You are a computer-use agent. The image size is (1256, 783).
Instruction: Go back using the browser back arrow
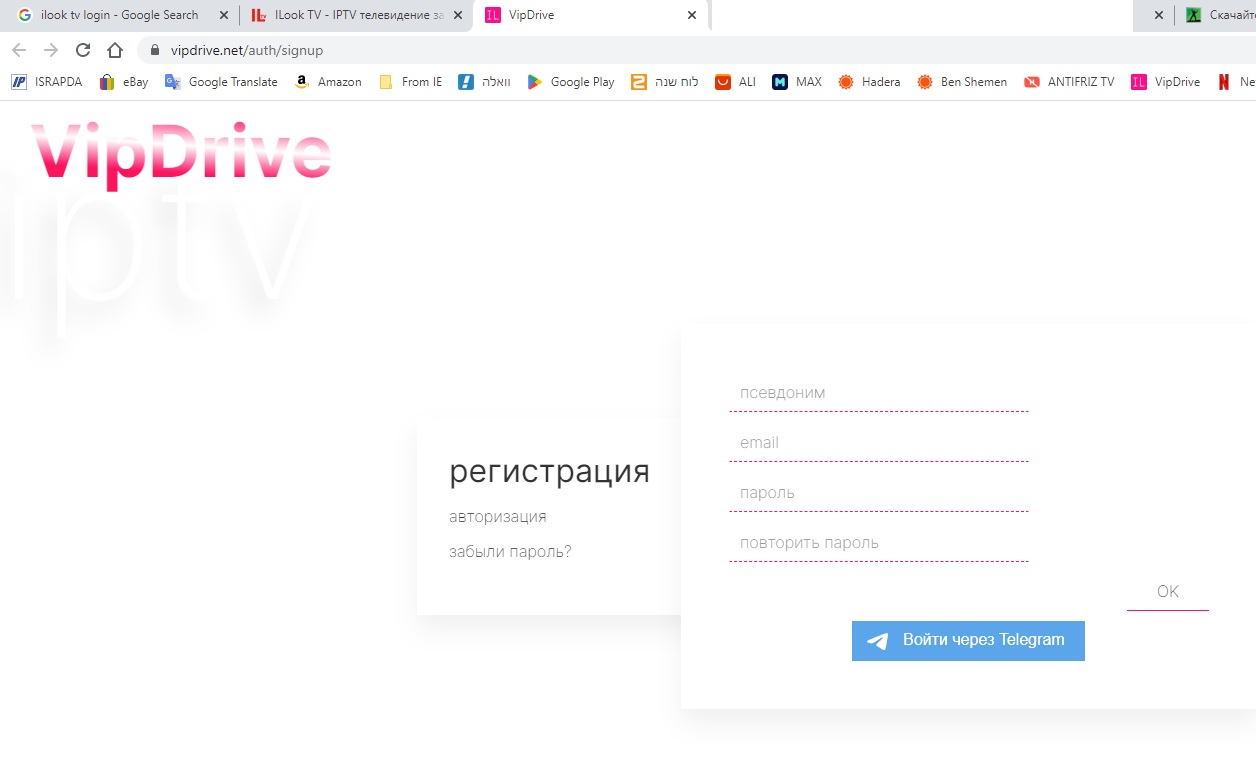(x=19, y=50)
